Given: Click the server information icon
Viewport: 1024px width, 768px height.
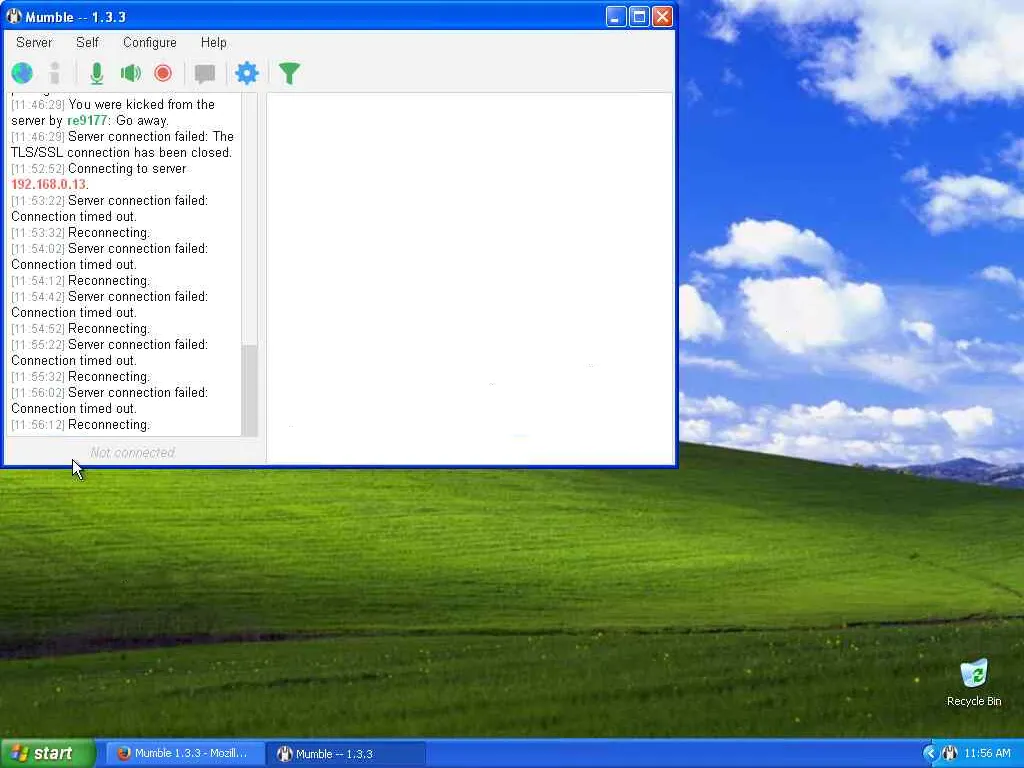Looking at the screenshot, I should click(55, 73).
